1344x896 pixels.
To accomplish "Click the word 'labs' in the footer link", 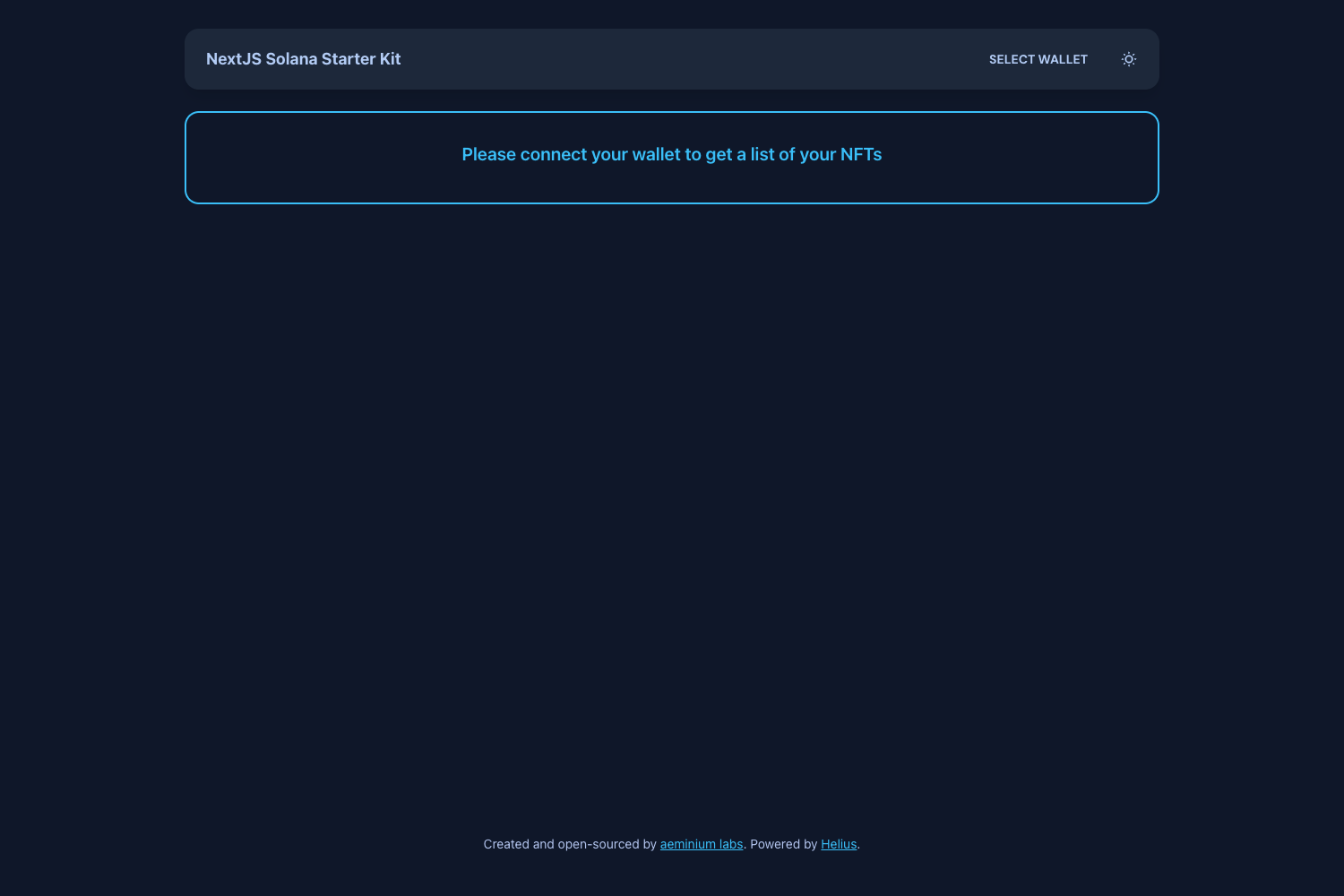I will point(730,844).
